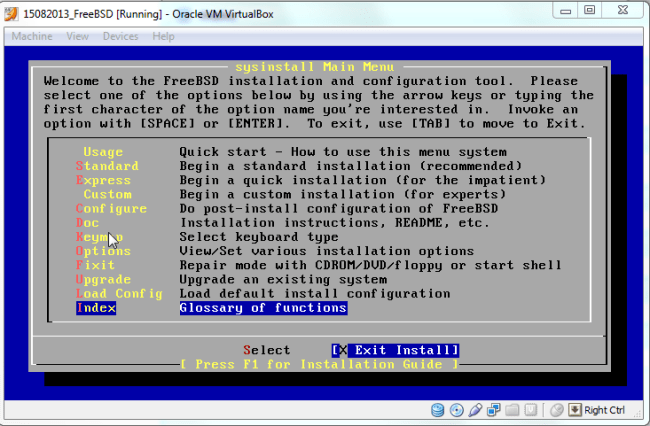This screenshot has width=650, height=426.
Task: Click the optical CD/DVD drive icon
Action: 457,410
